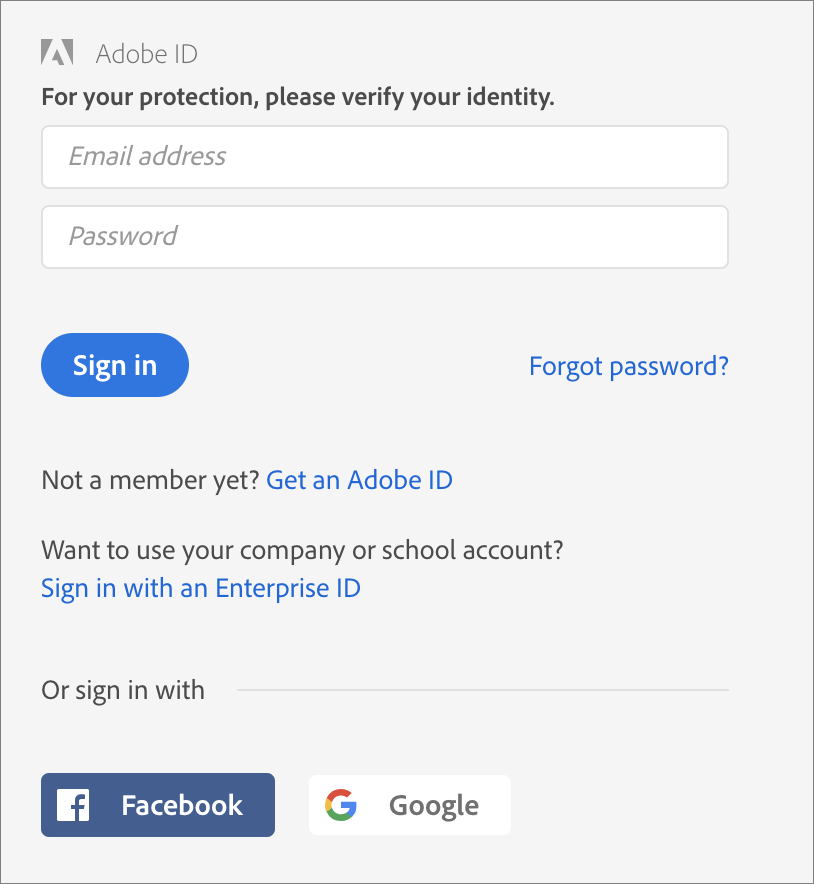
Task: Click the Adobe logo icon
Action: (56, 53)
